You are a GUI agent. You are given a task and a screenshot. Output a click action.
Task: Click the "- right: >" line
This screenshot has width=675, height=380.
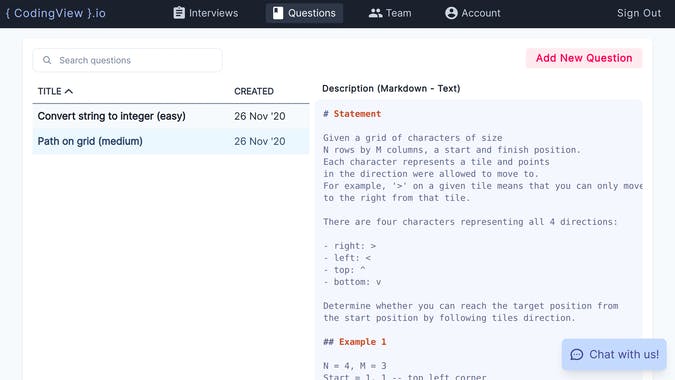pyautogui.click(x=350, y=246)
